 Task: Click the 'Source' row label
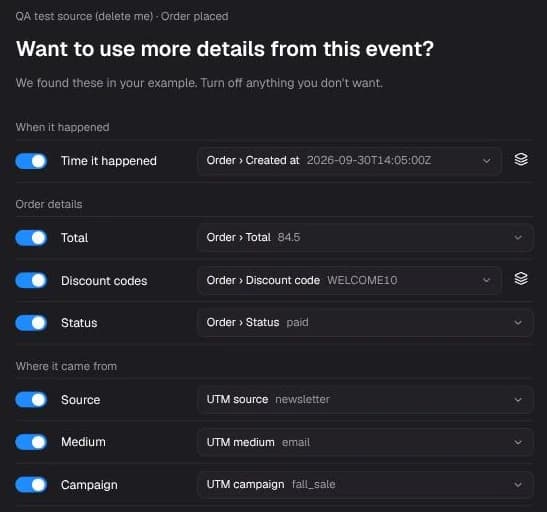81,400
